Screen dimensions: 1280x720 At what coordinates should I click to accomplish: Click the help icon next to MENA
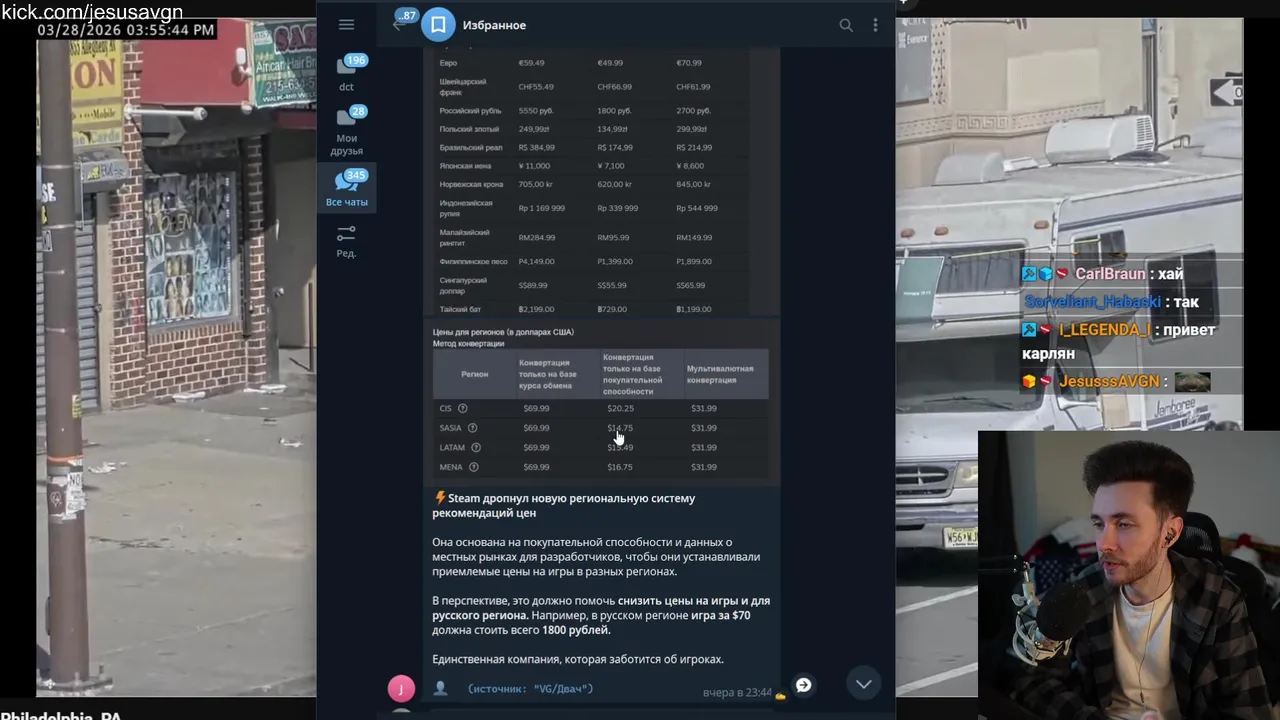[473, 467]
